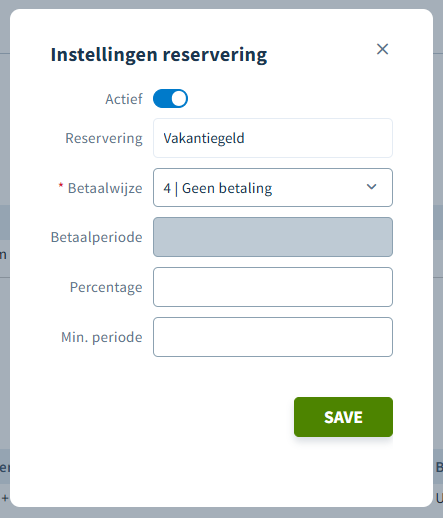
Task: Focus the Percentage input box
Action: point(273,287)
